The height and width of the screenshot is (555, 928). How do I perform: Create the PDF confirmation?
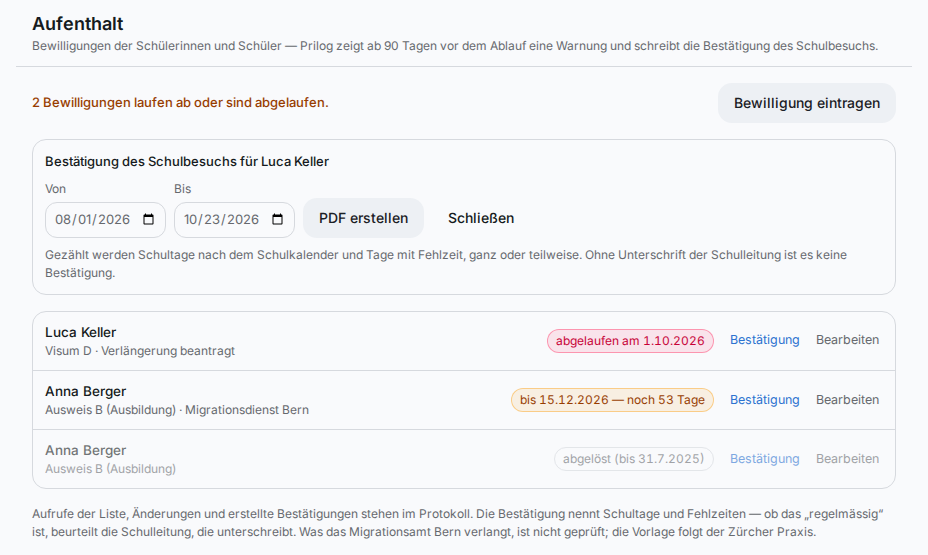(x=363, y=218)
